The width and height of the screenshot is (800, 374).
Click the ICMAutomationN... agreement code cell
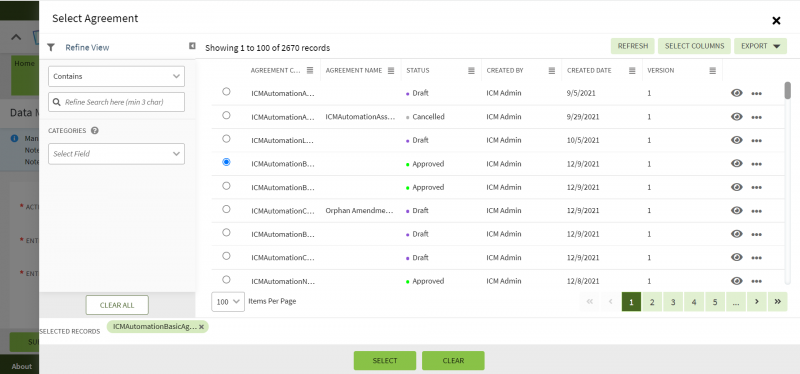[x=283, y=281]
